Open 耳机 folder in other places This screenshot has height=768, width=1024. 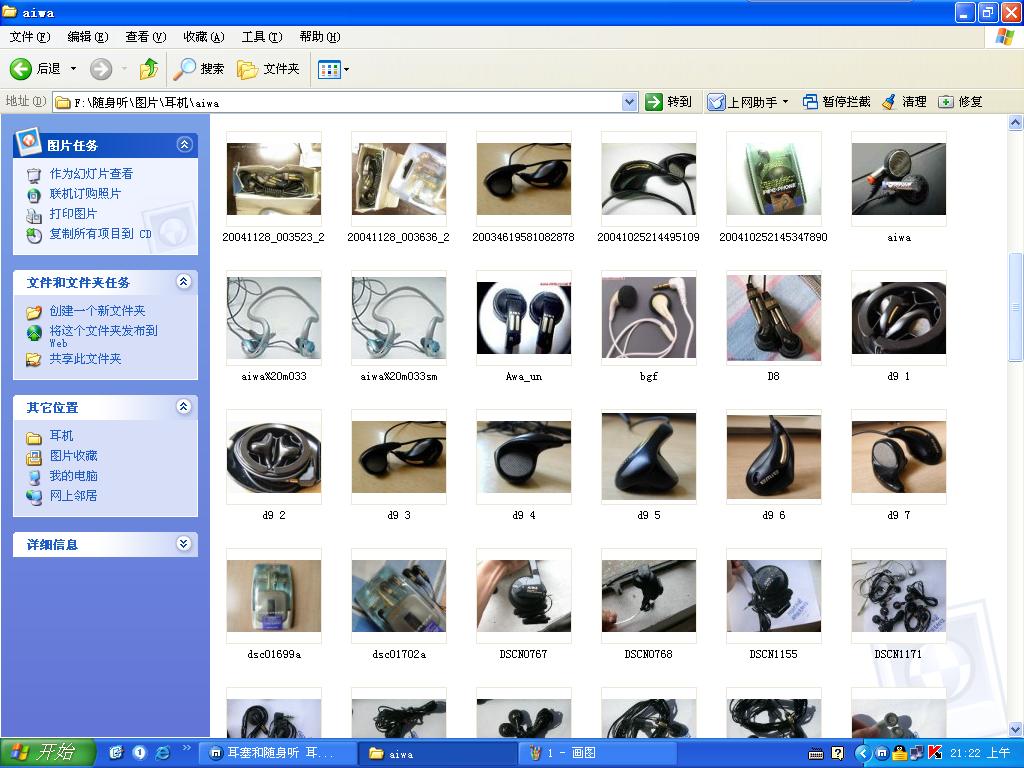tap(61, 436)
